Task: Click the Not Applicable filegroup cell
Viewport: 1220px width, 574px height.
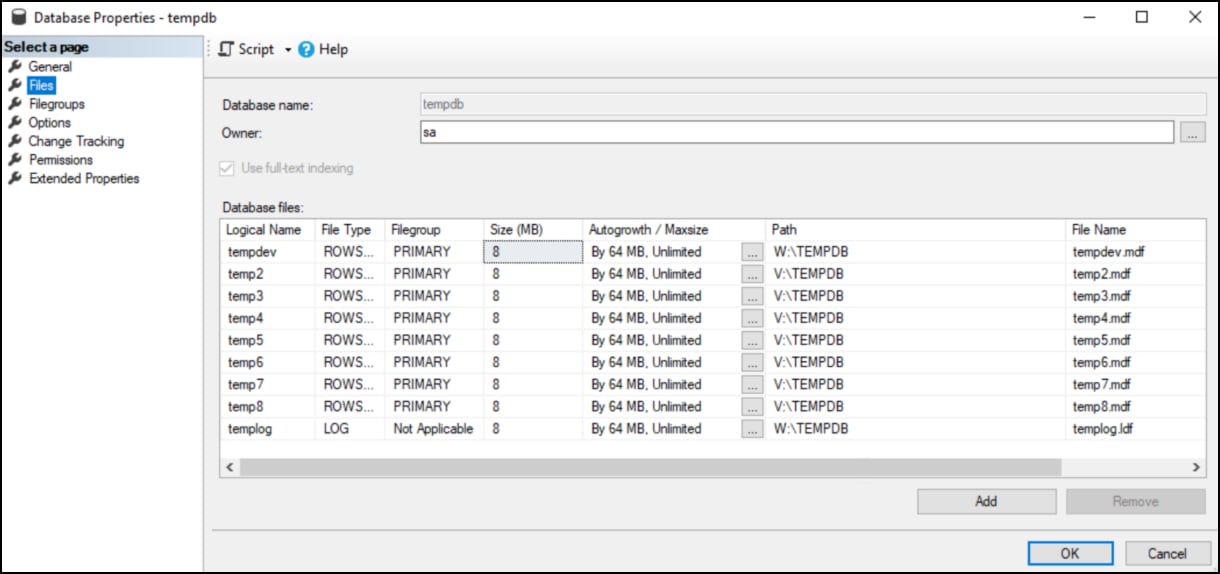Action: (434, 428)
